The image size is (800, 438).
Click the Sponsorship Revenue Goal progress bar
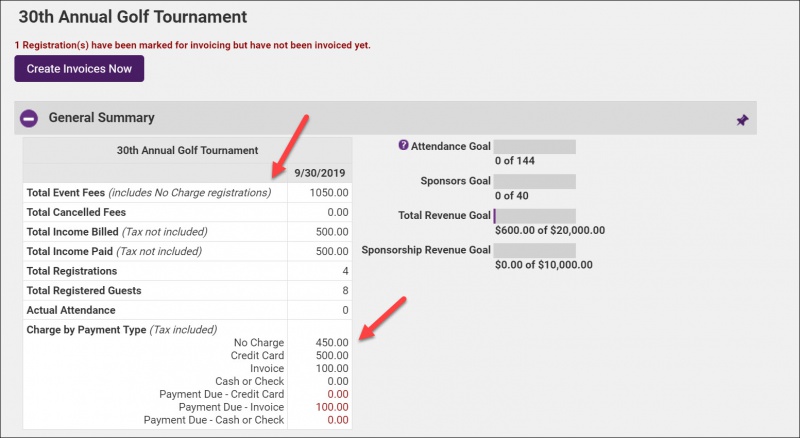pyautogui.click(x=535, y=251)
